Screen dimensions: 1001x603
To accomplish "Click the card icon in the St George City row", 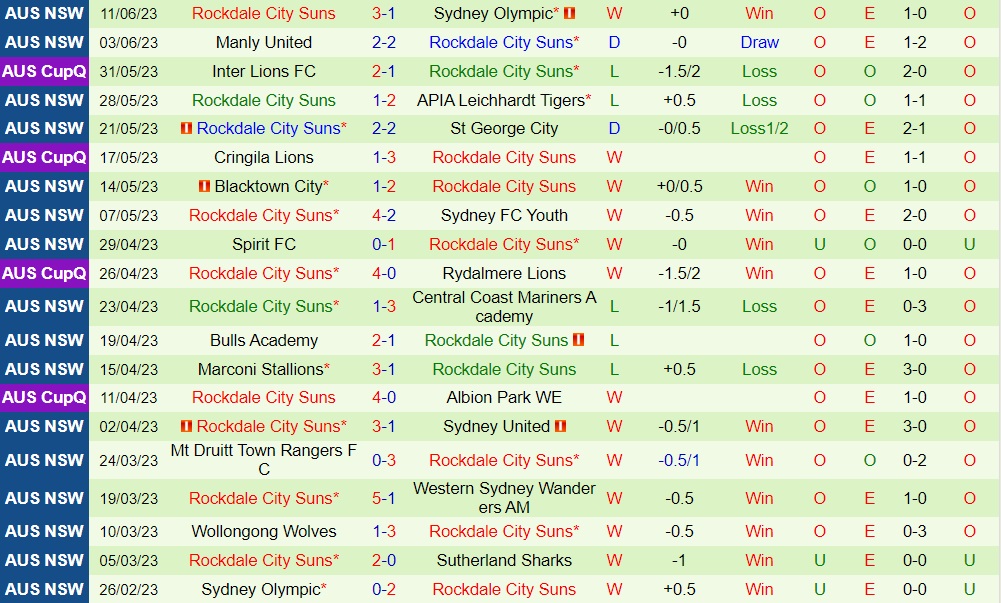I will (186, 128).
